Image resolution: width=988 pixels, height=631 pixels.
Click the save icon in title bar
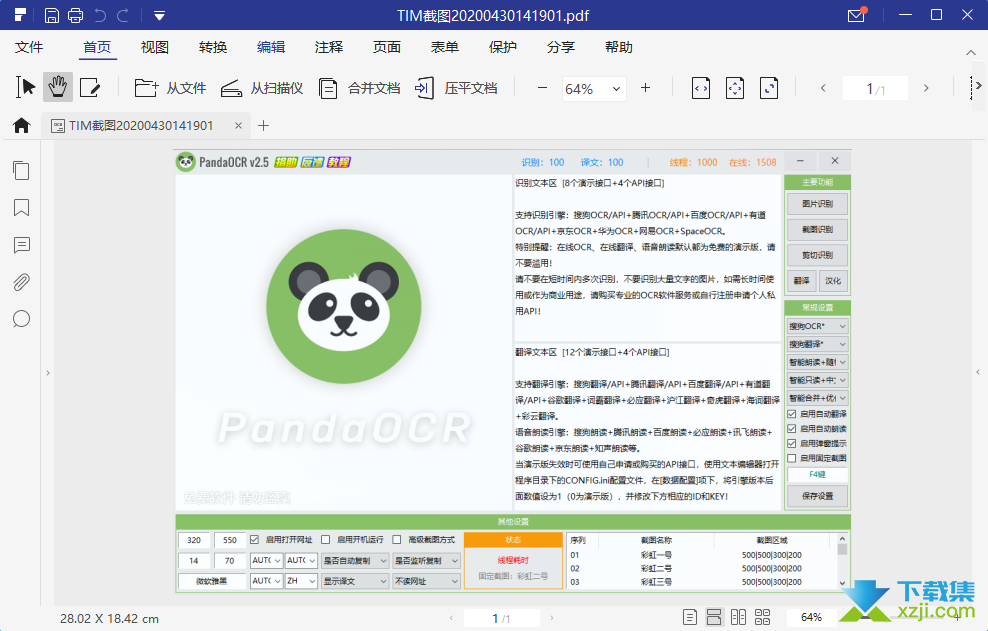tap(52, 15)
